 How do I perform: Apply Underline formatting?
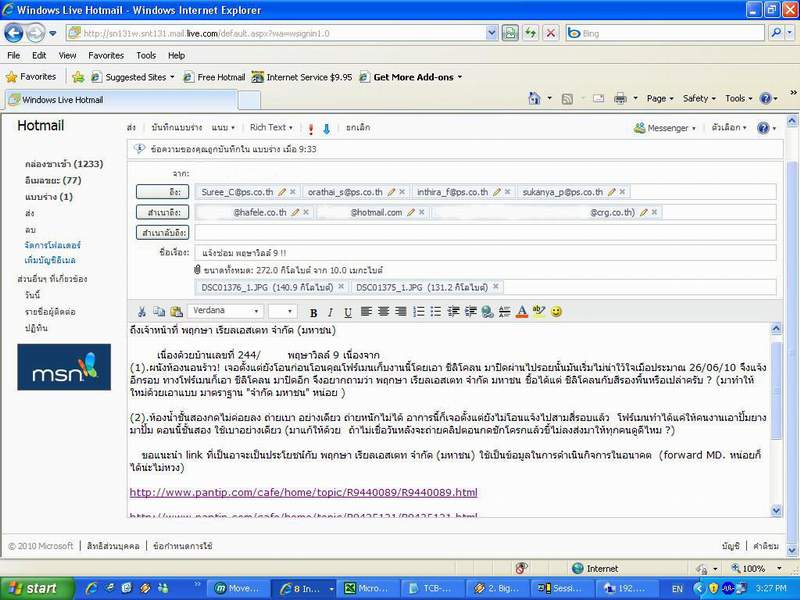[x=347, y=312]
